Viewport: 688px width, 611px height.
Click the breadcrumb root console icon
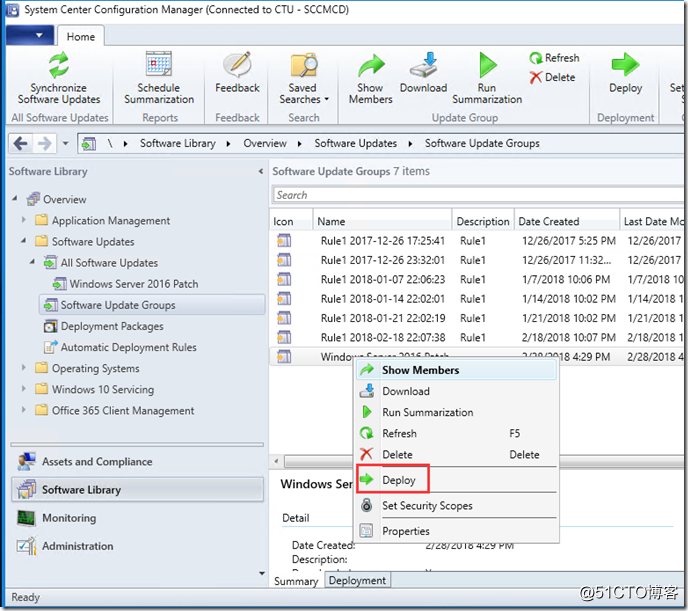point(89,143)
